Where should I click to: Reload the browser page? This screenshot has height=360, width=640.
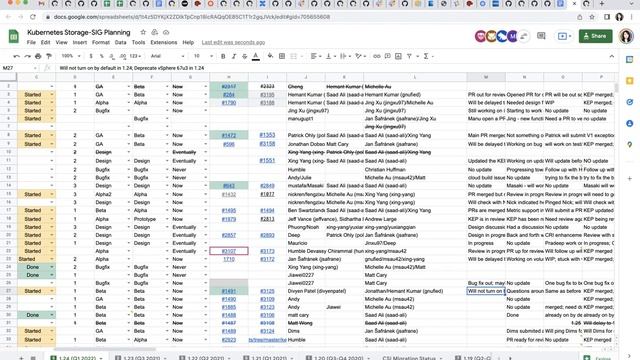click(33, 17)
